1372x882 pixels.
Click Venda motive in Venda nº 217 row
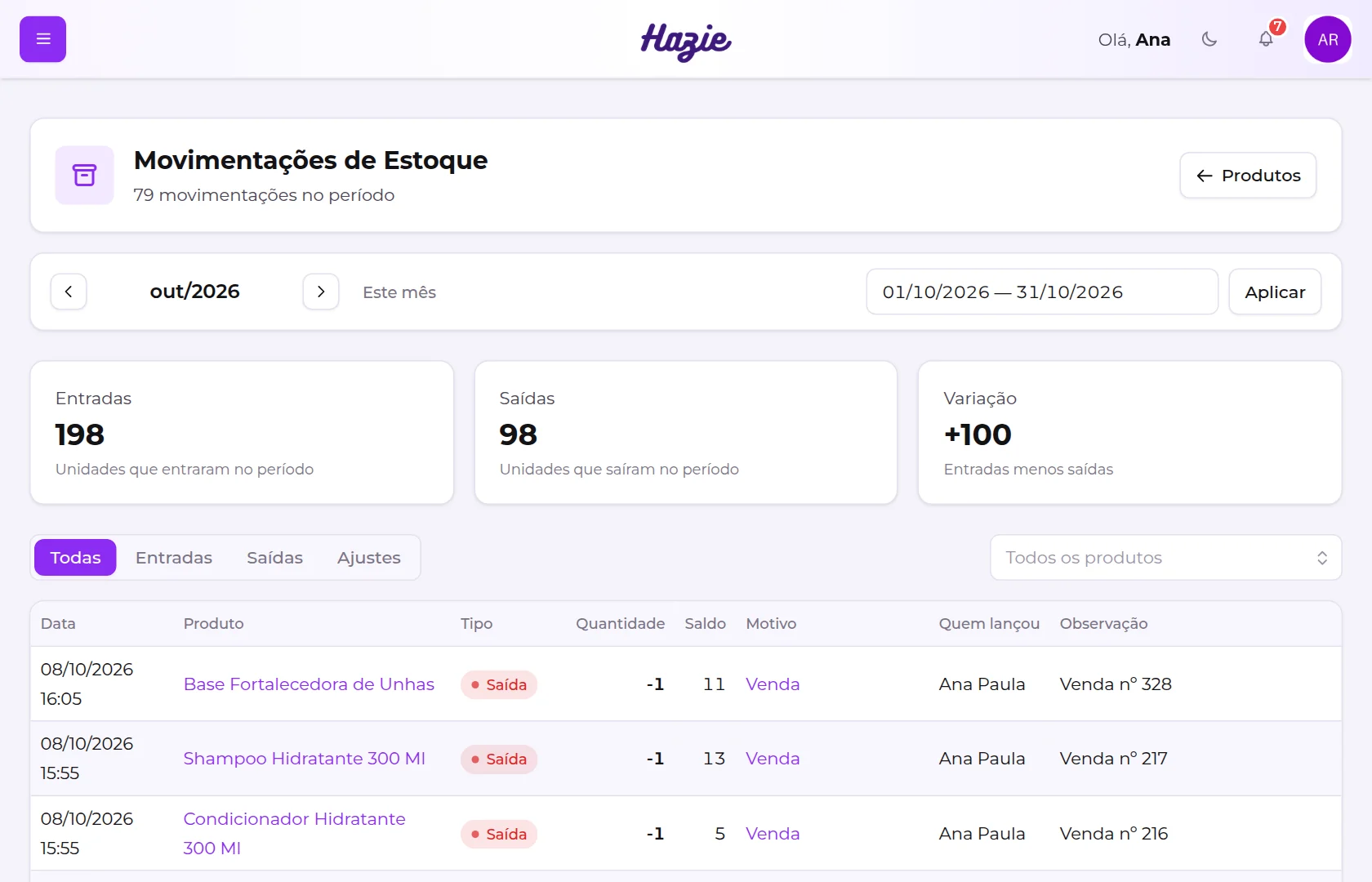[773, 759]
